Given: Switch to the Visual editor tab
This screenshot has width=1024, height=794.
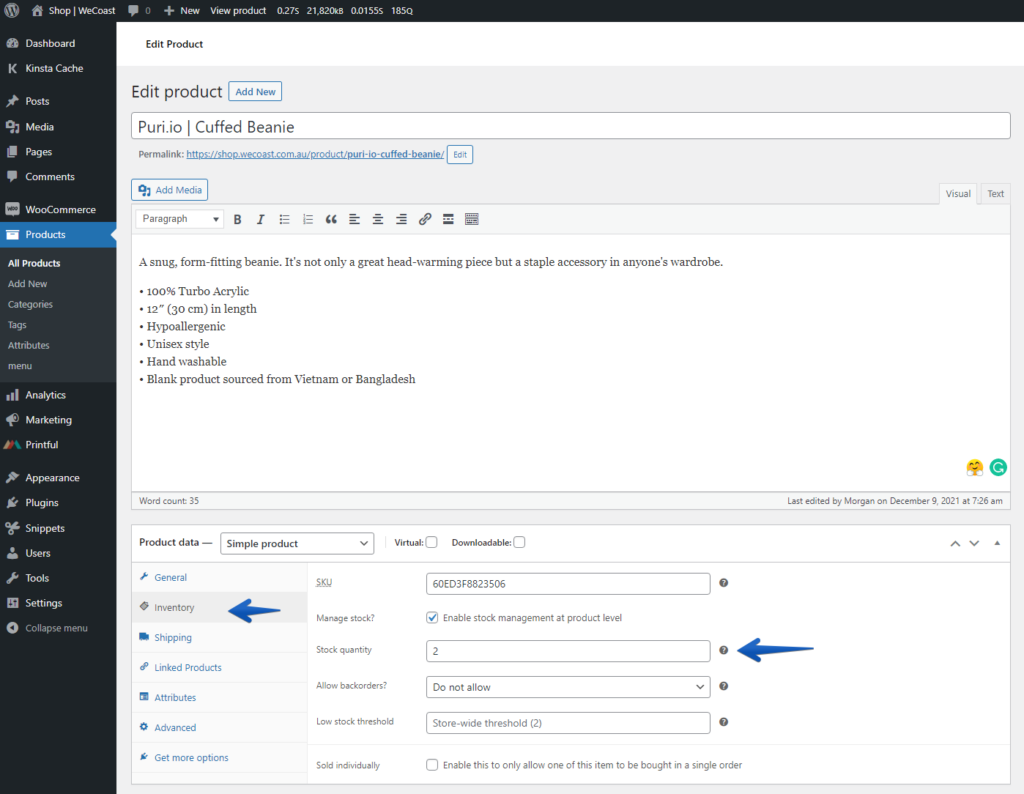Looking at the screenshot, I should pos(957,194).
